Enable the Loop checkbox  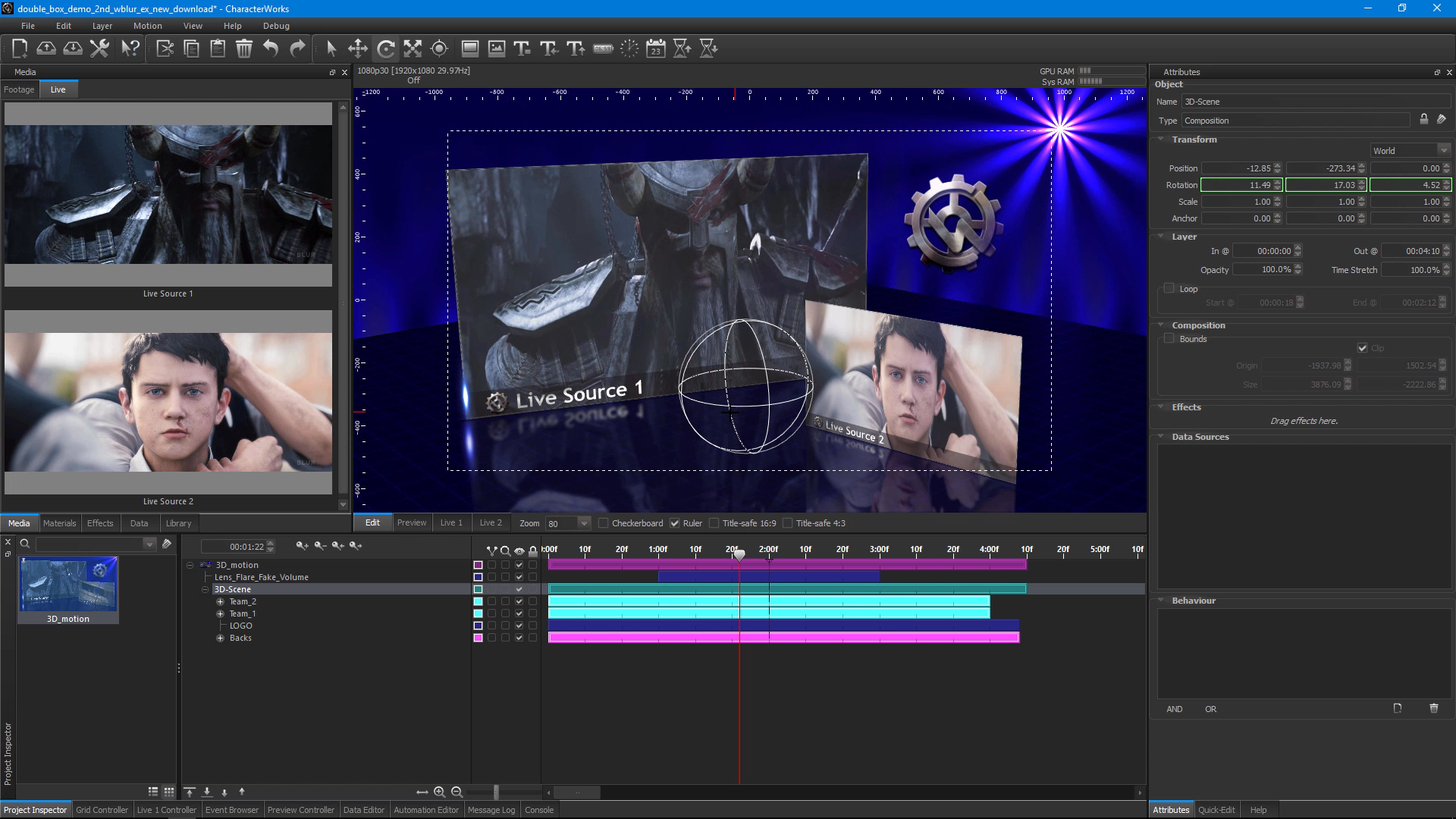1169,289
